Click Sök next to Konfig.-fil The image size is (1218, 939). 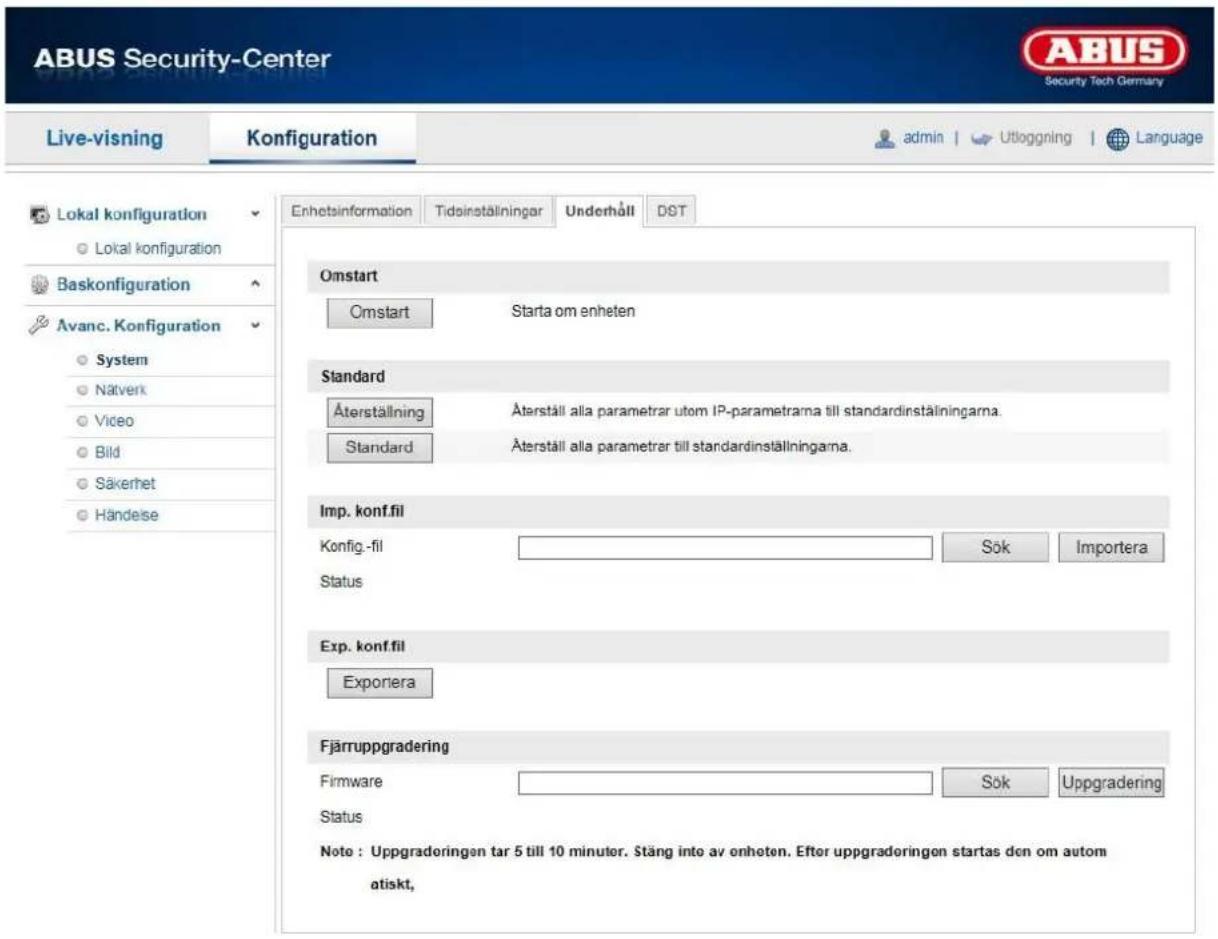[x=994, y=547]
